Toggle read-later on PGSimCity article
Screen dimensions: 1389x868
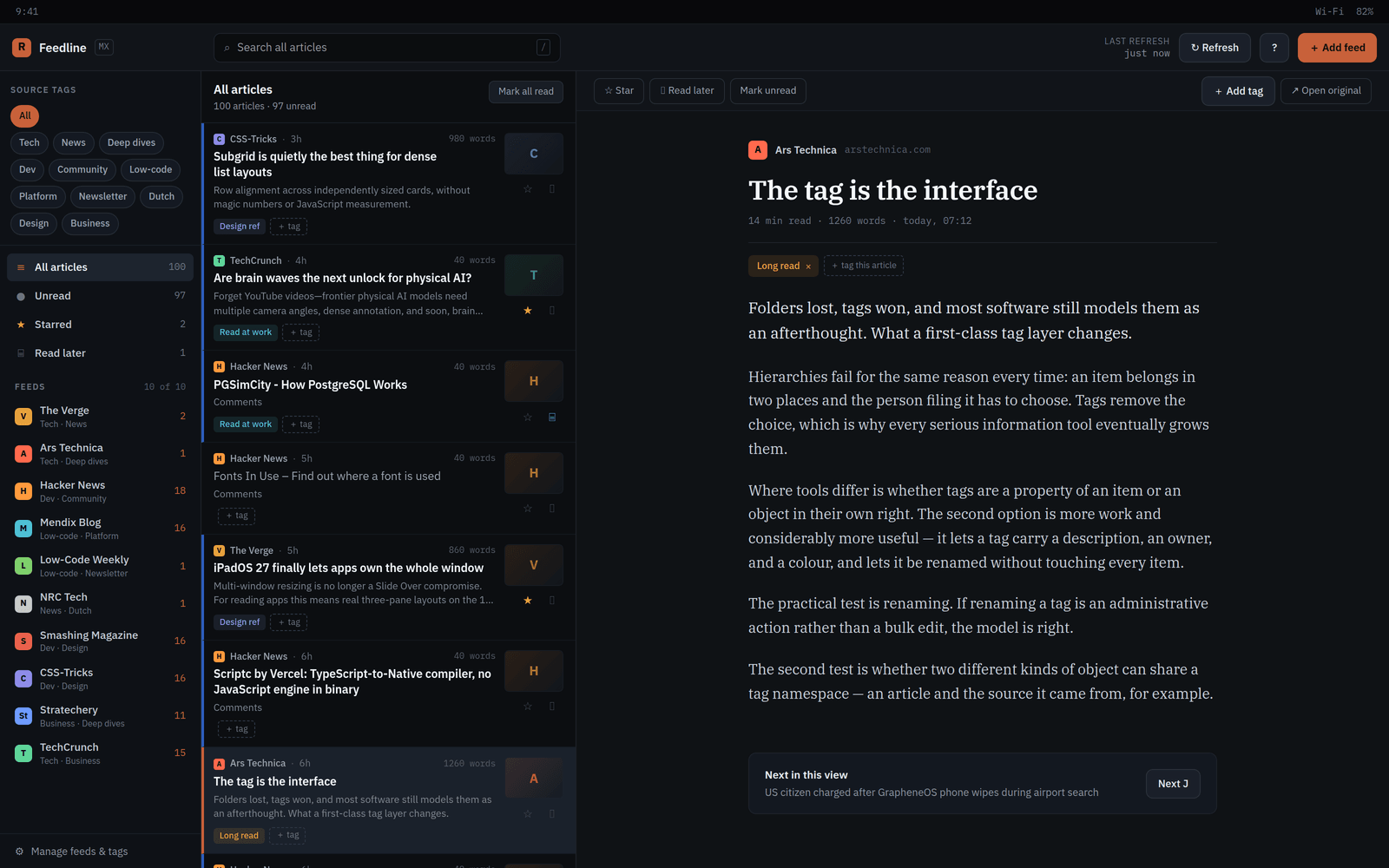tap(552, 418)
